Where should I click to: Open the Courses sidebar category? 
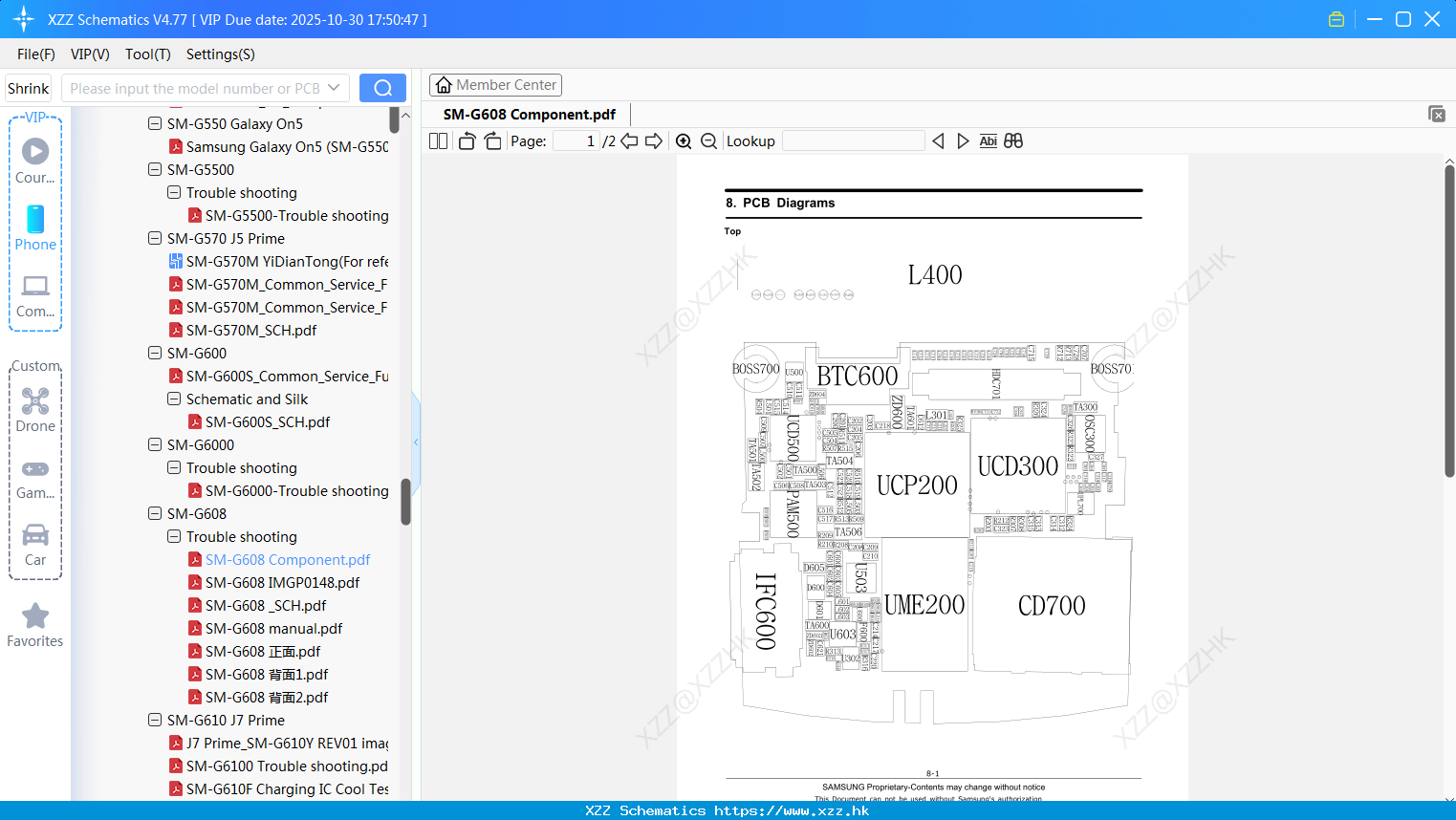tap(35, 162)
